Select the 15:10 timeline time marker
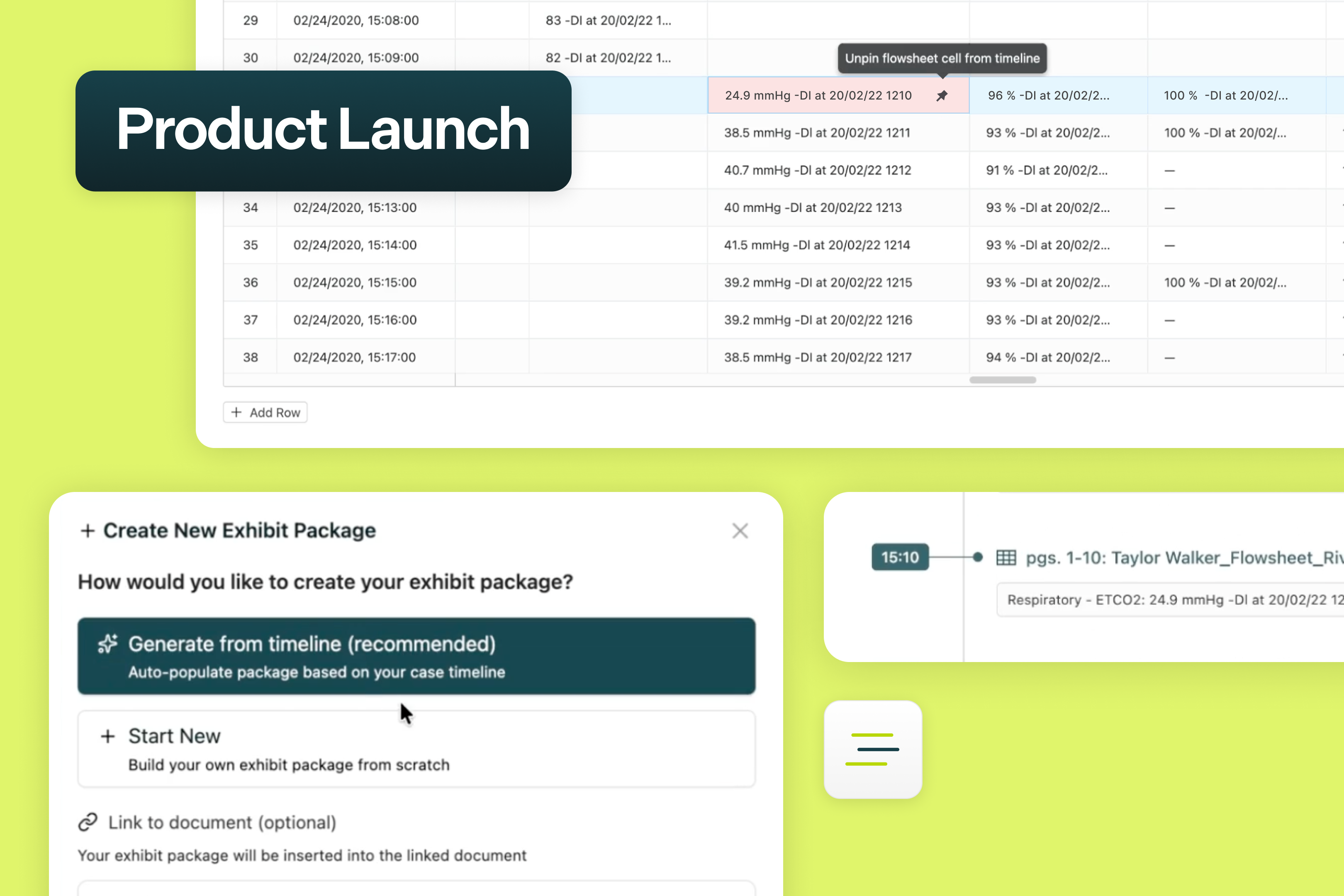Screen dimensions: 1344x896 point(899,557)
